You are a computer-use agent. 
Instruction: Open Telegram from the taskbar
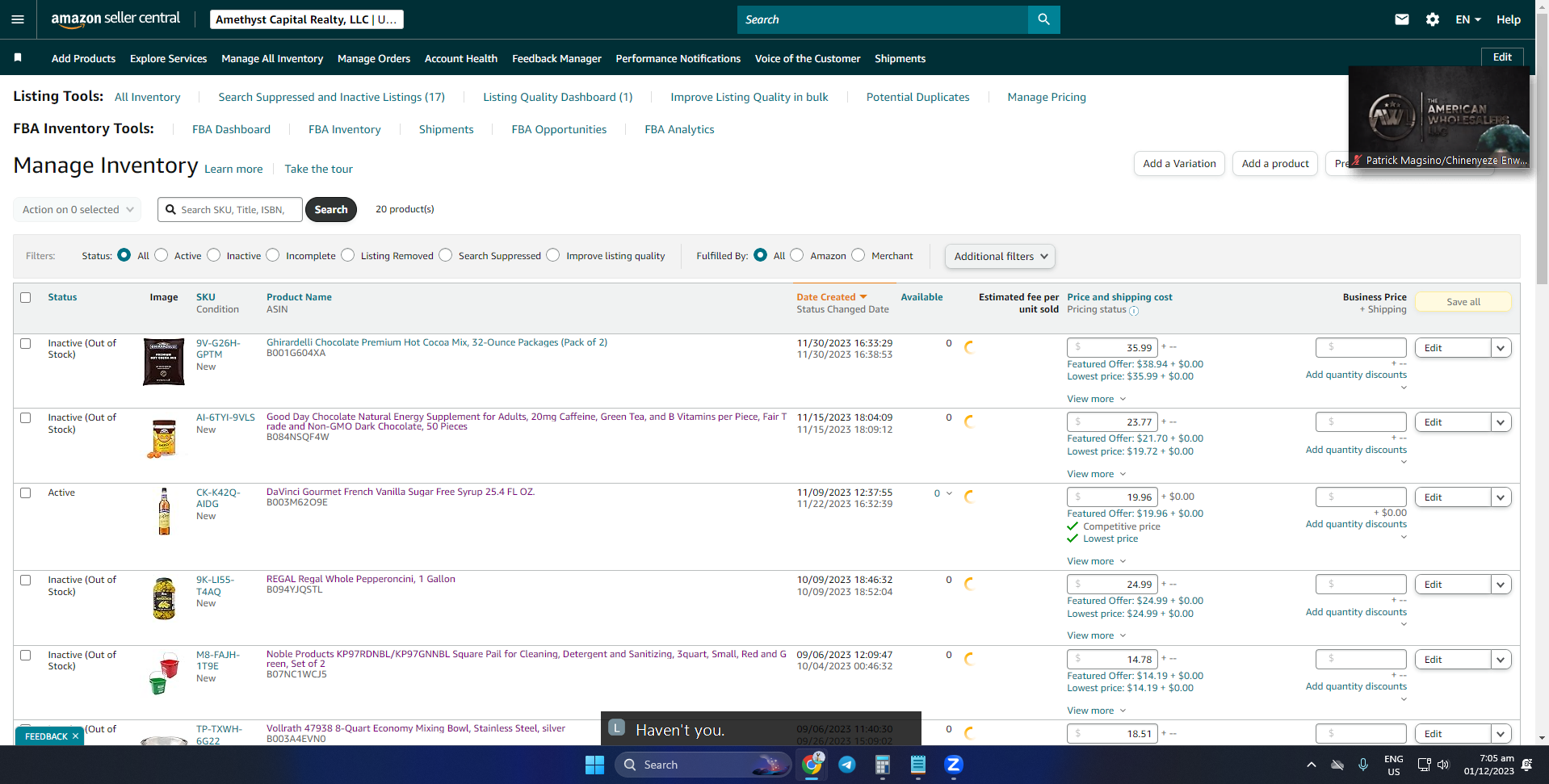tap(847, 765)
